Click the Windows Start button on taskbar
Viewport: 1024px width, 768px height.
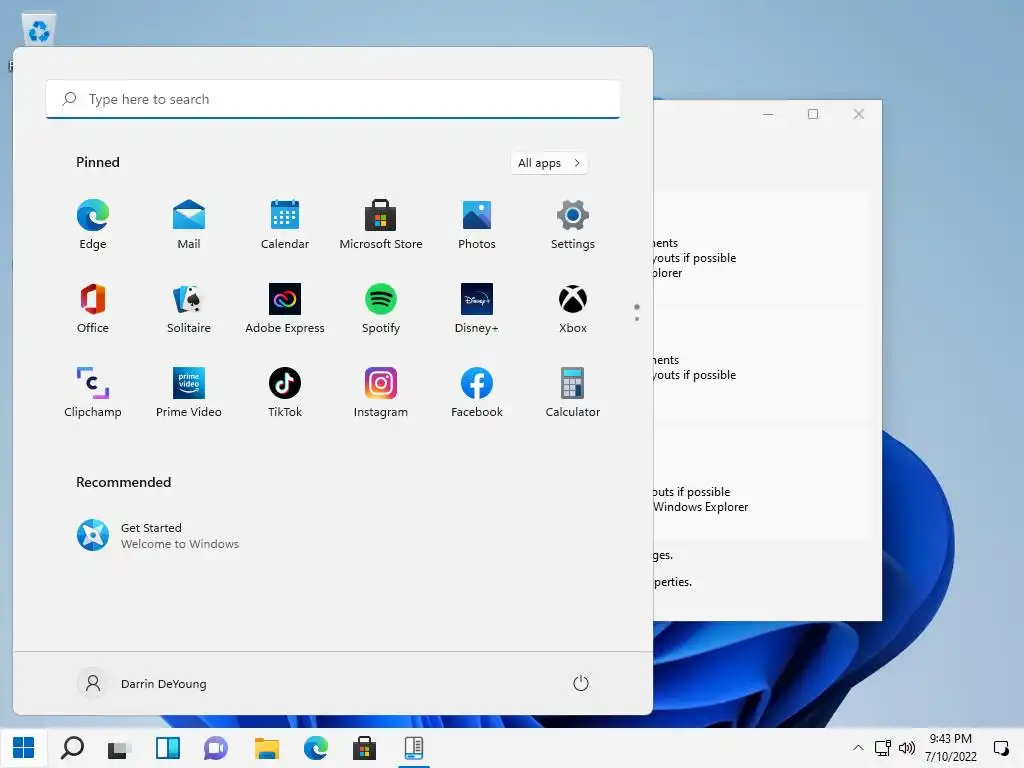pyautogui.click(x=24, y=748)
